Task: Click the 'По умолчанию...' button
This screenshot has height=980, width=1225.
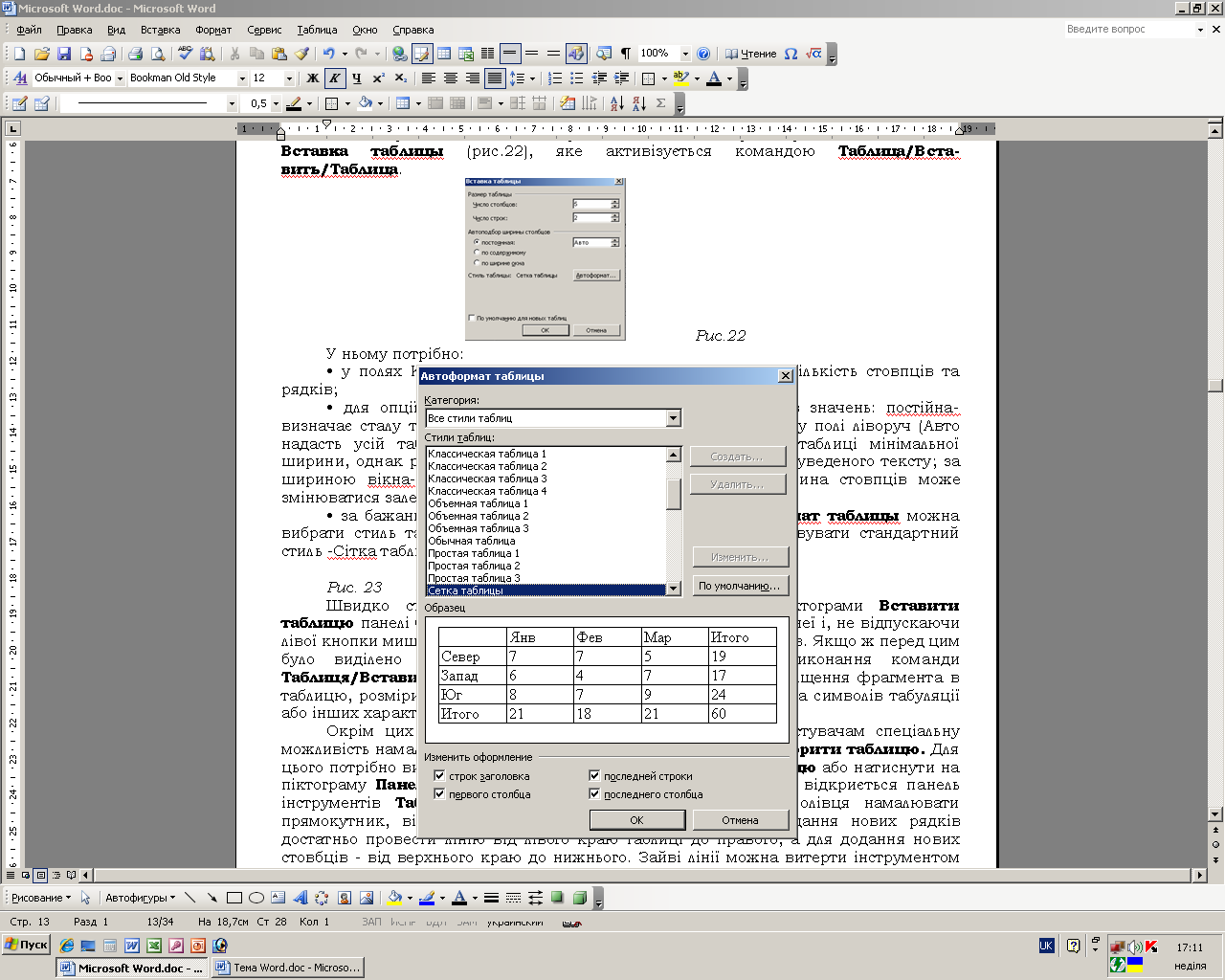Action: 739,586
